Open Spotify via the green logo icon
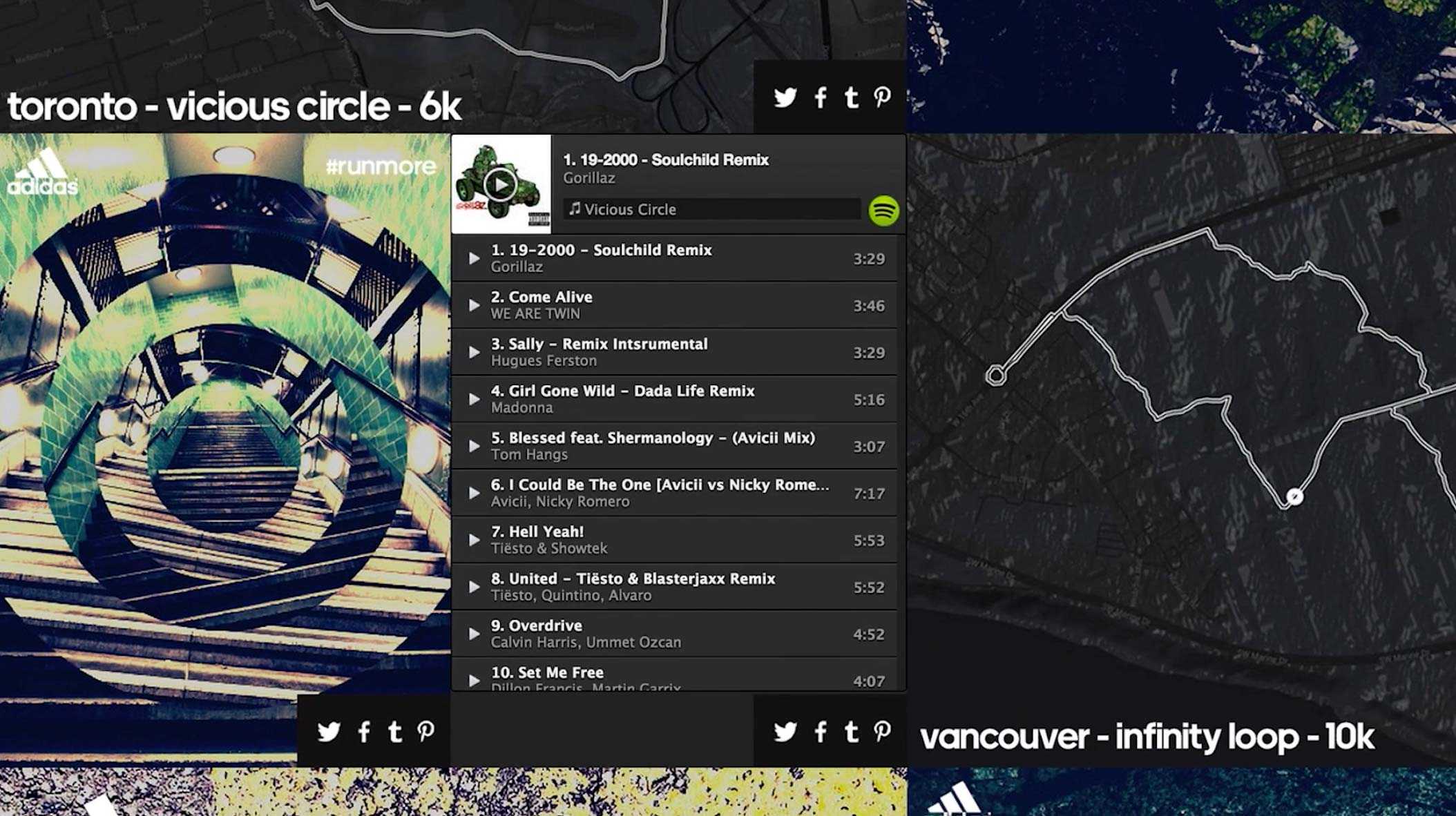This screenshot has height=816, width=1456. pos(883,210)
